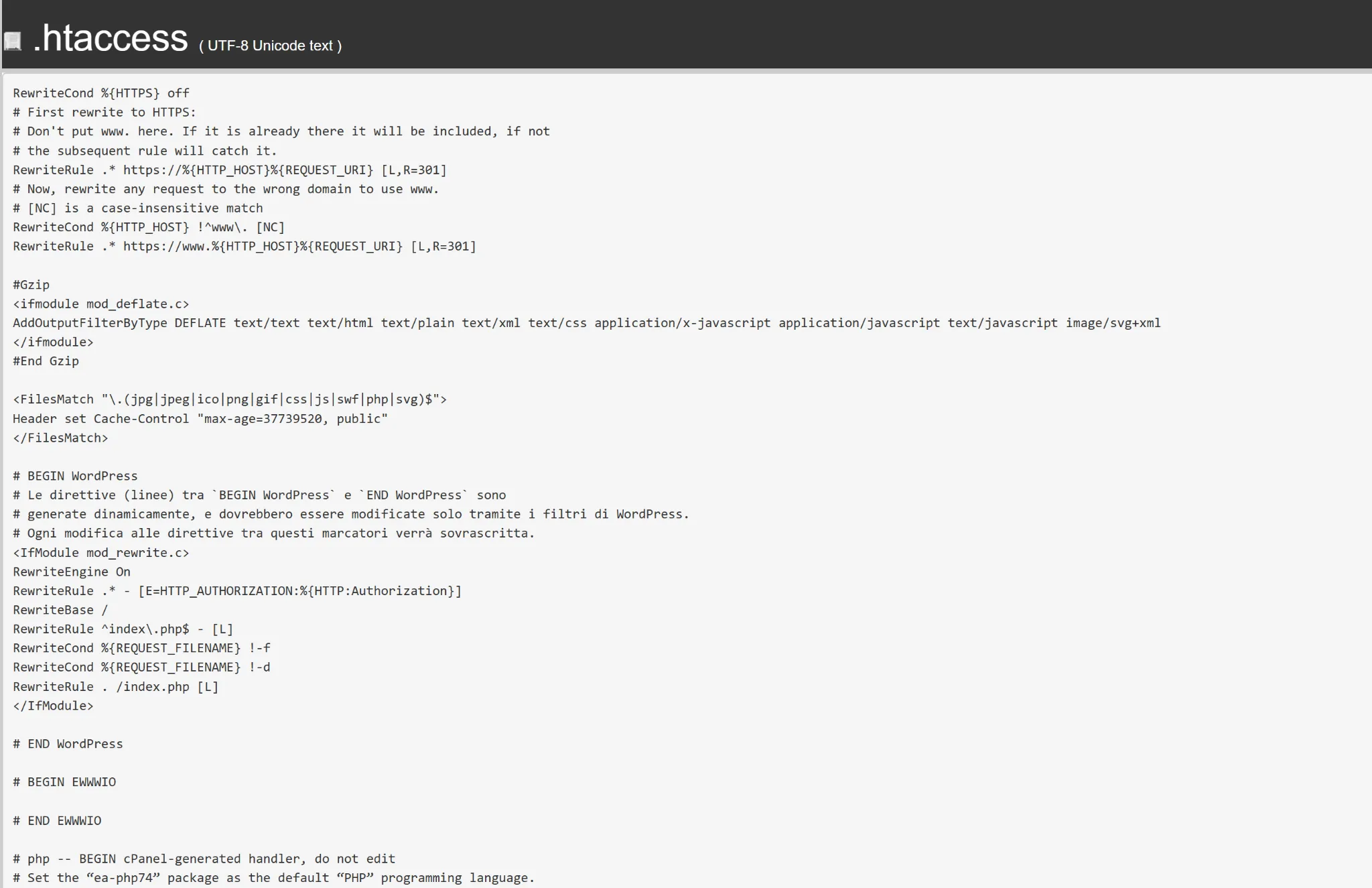Click the cPanel-generated handler comment line

coord(204,859)
